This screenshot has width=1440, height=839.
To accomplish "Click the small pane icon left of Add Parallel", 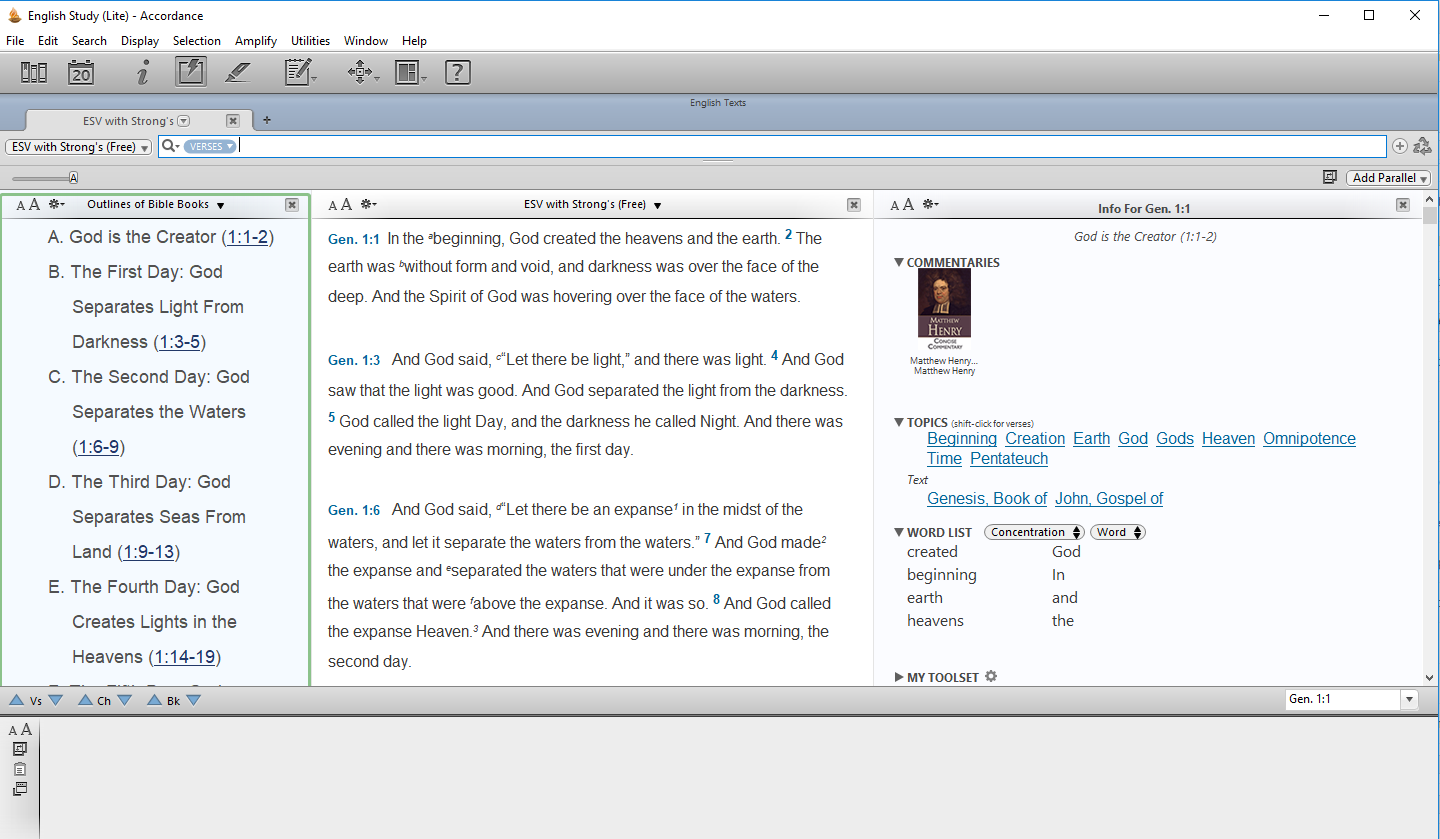I will (x=1330, y=177).
